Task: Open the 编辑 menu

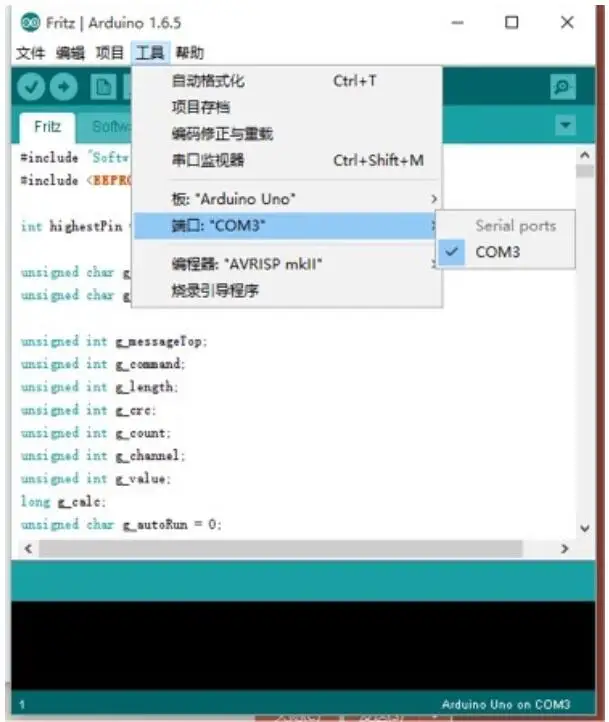Action: coord(70,53)
